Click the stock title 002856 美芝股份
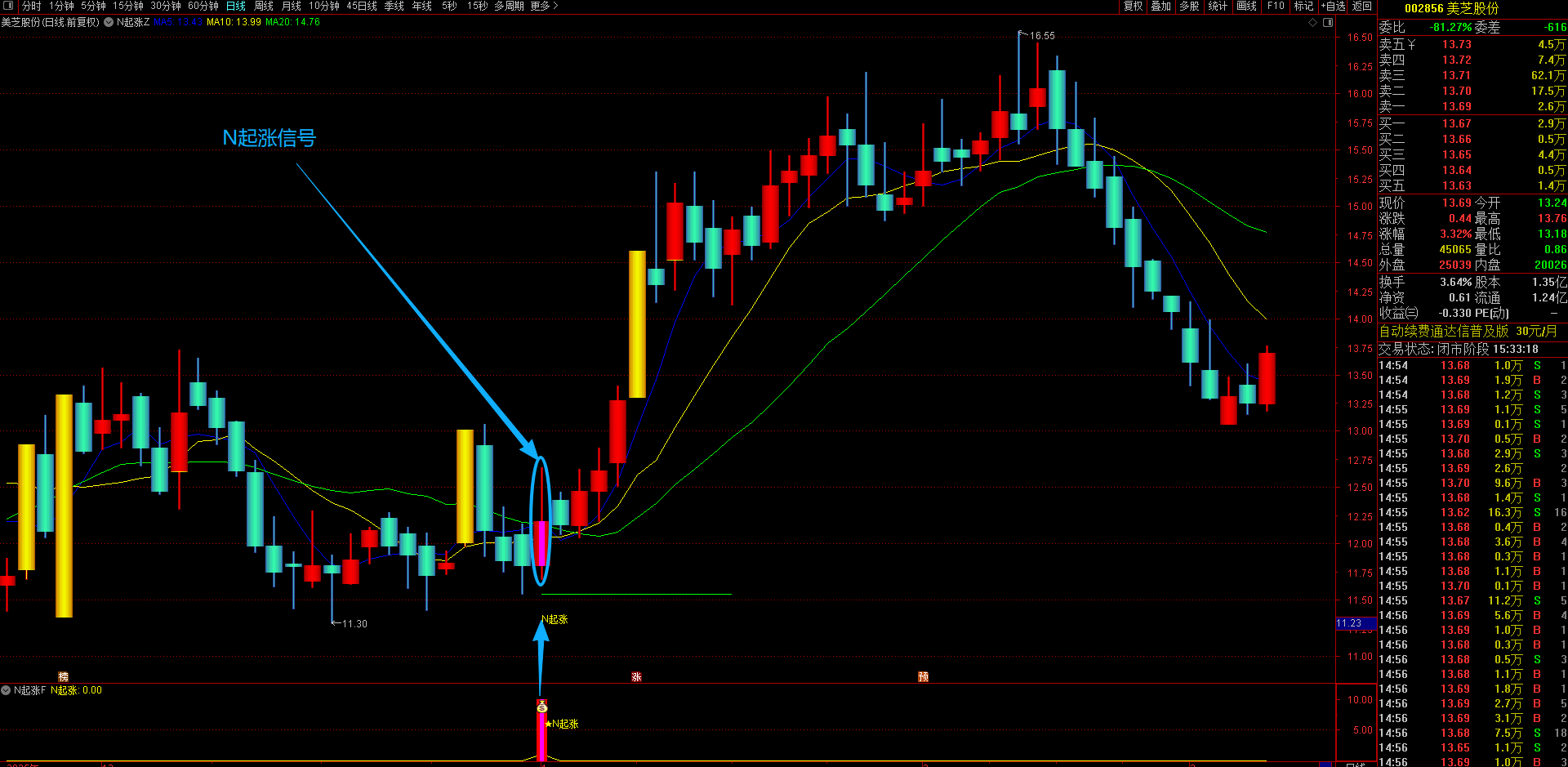Screen dimensions: 1568x767 point(1451,8)
